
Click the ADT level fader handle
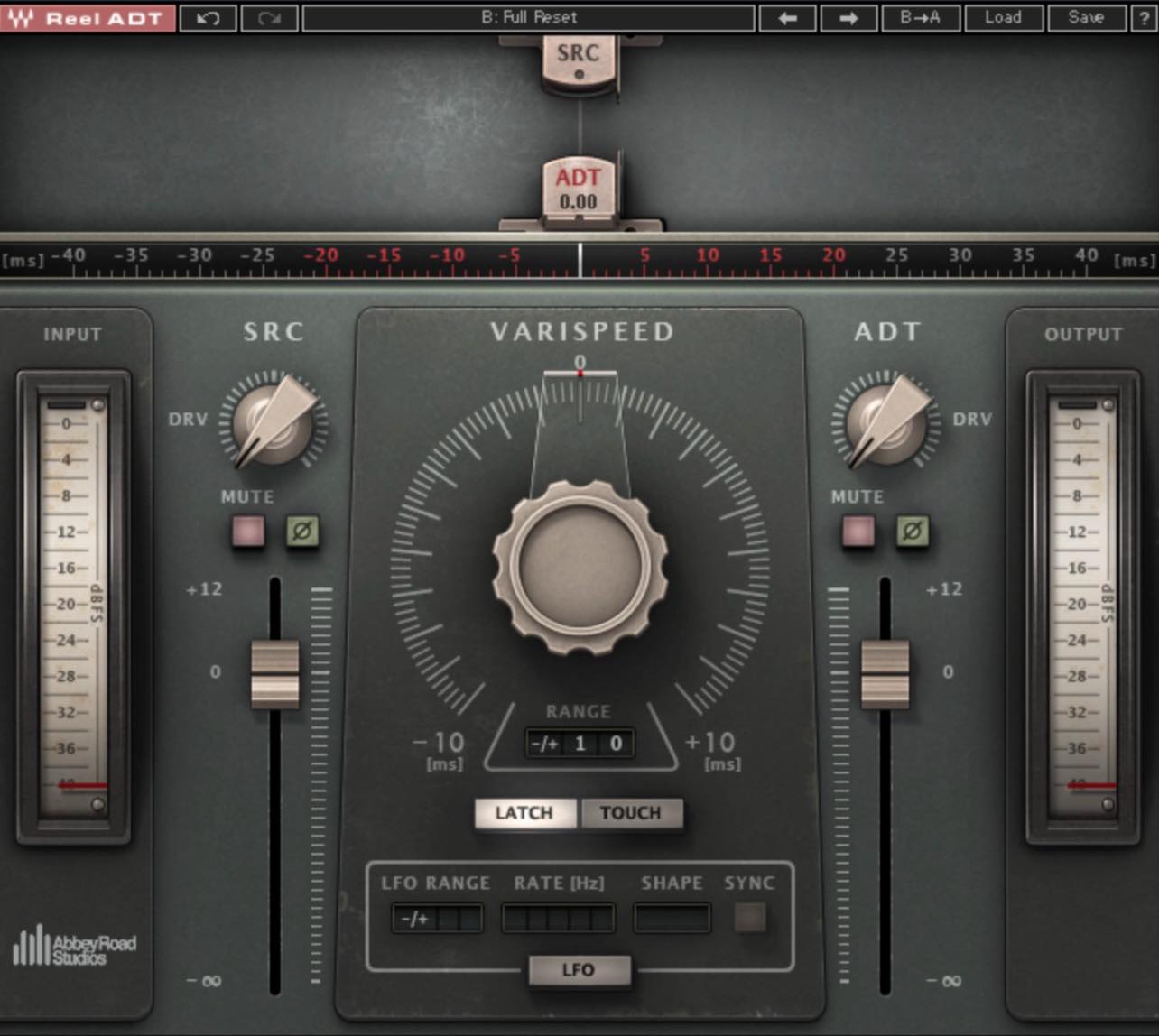pyautogui.click(x=885, y=673)
